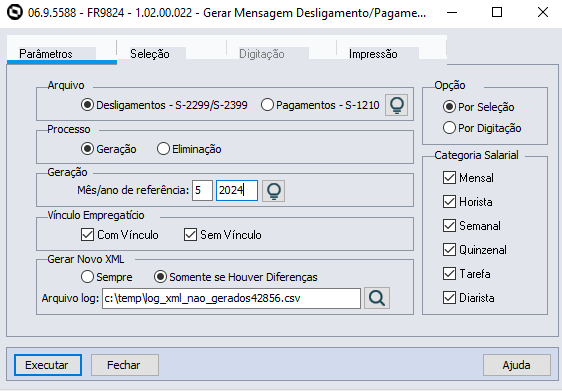Open log file browser with magnifier icon
The width and height of the screenshot is (562, 391).
[x=377, y=298]
